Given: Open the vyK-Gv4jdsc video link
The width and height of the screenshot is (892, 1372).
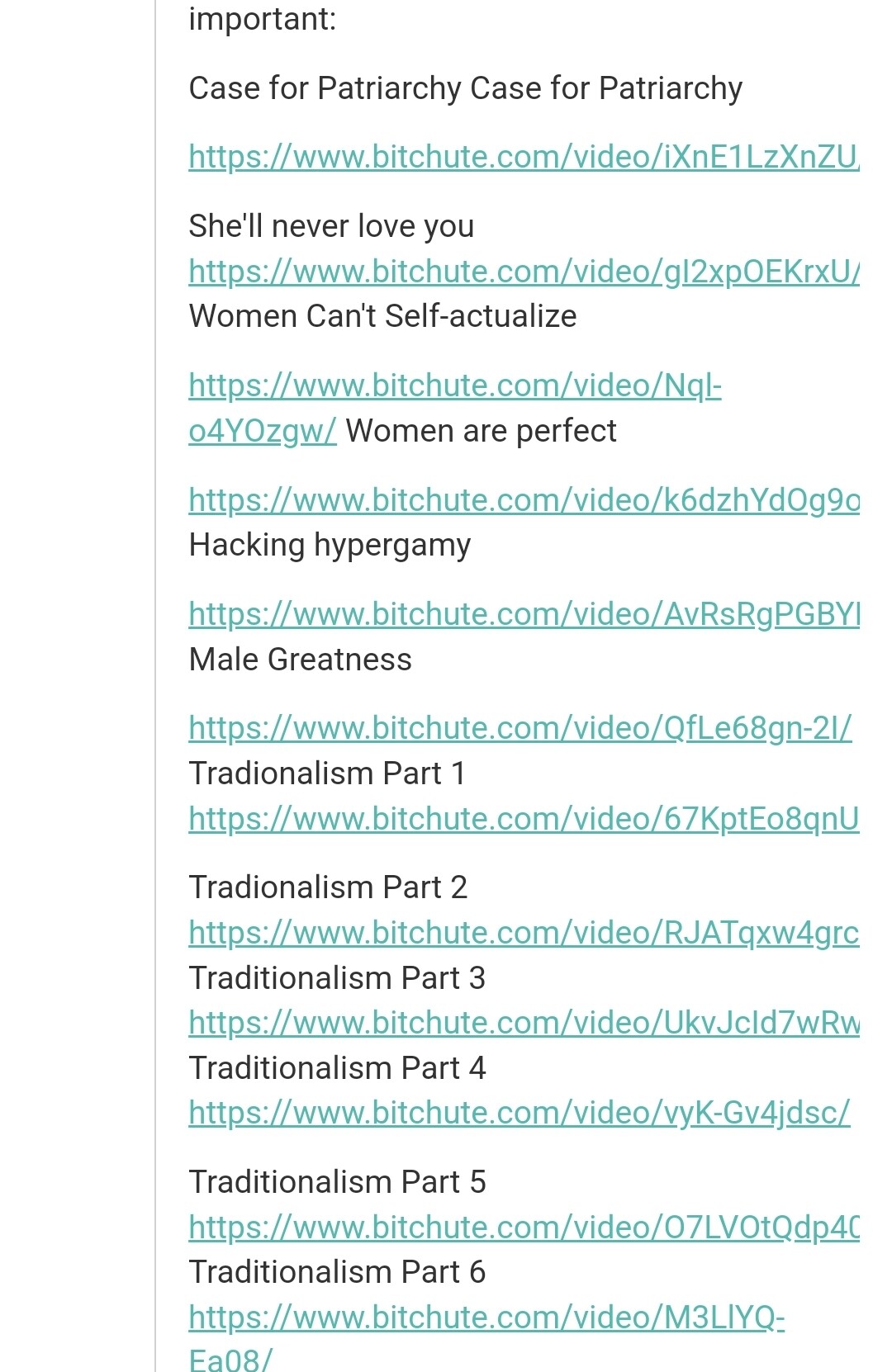Looking at the screenshot, I should (x=520, y=1113).
